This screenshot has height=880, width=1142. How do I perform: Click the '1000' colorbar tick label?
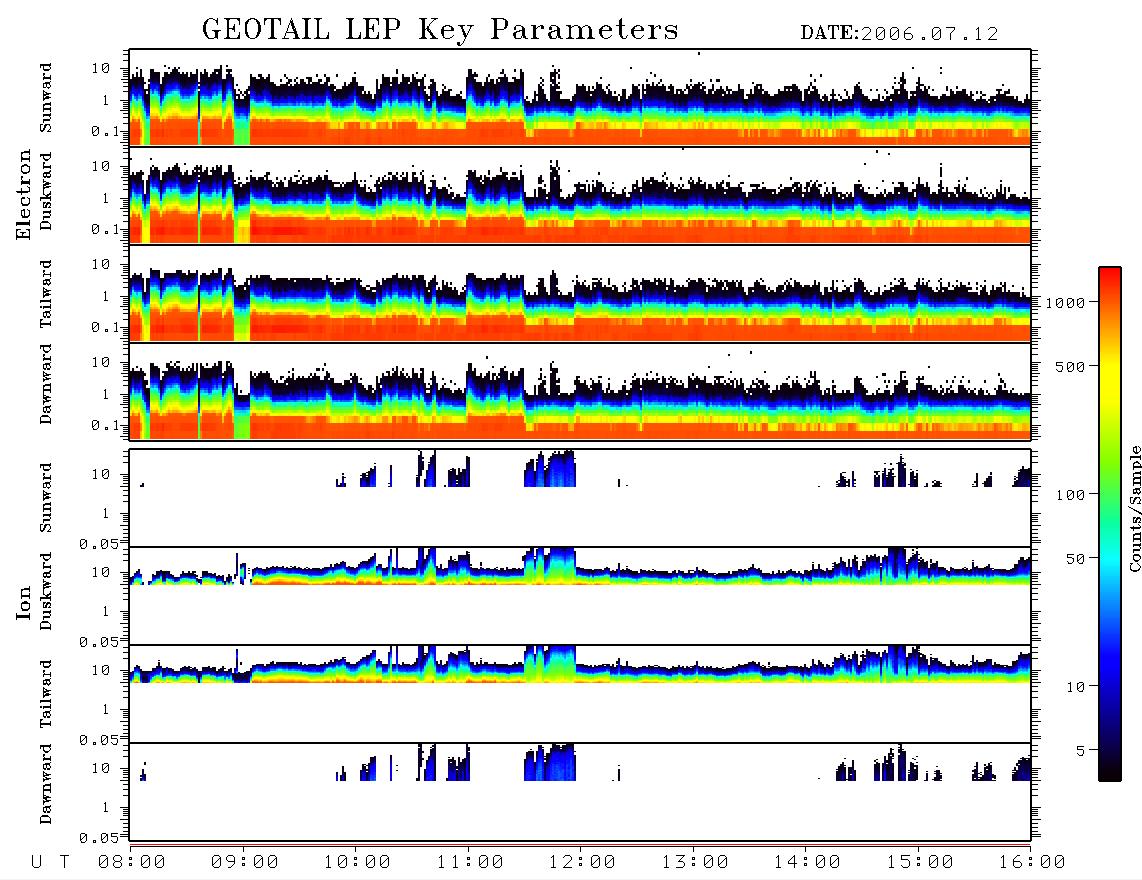(1065, 303)
